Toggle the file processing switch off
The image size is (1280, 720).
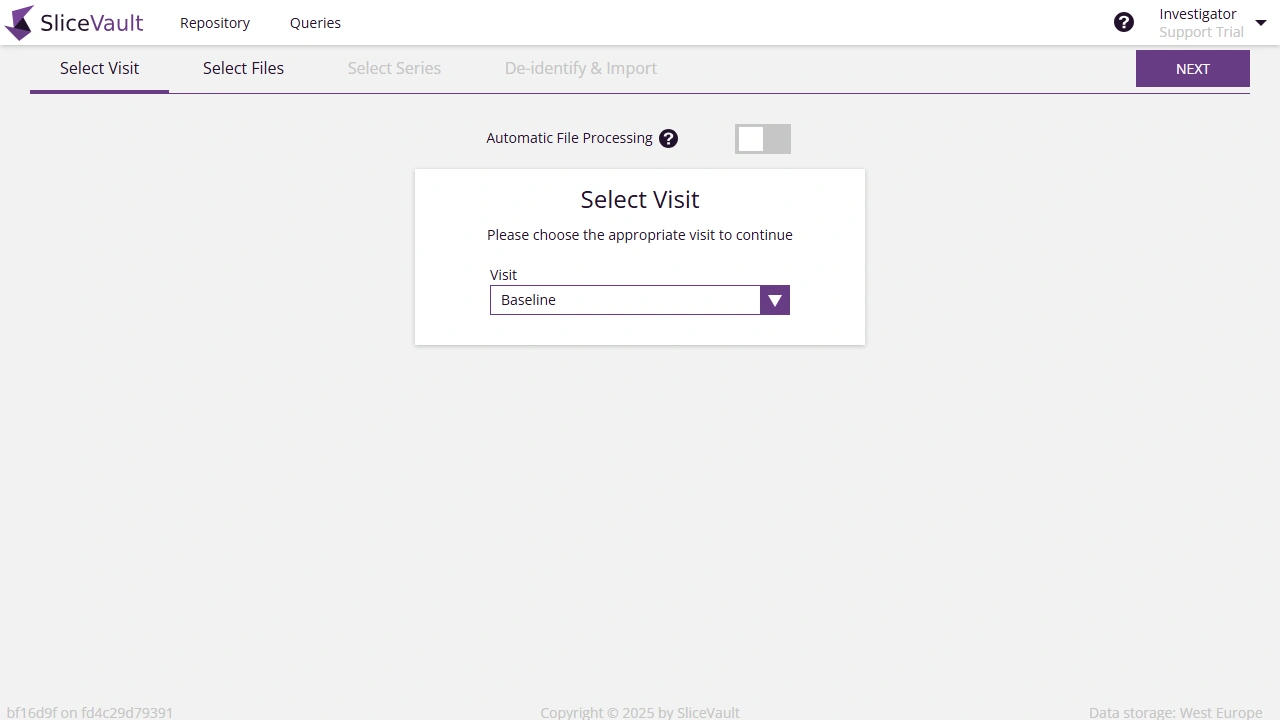click(x=762, y=138)
